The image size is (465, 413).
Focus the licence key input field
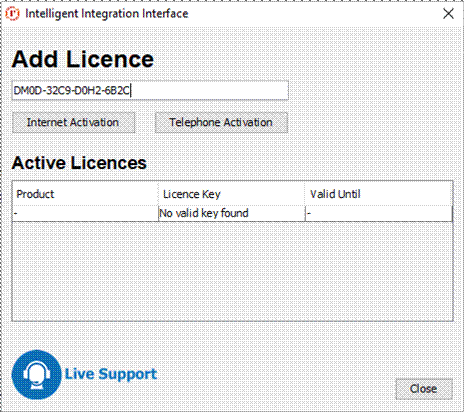pos(150,90)
